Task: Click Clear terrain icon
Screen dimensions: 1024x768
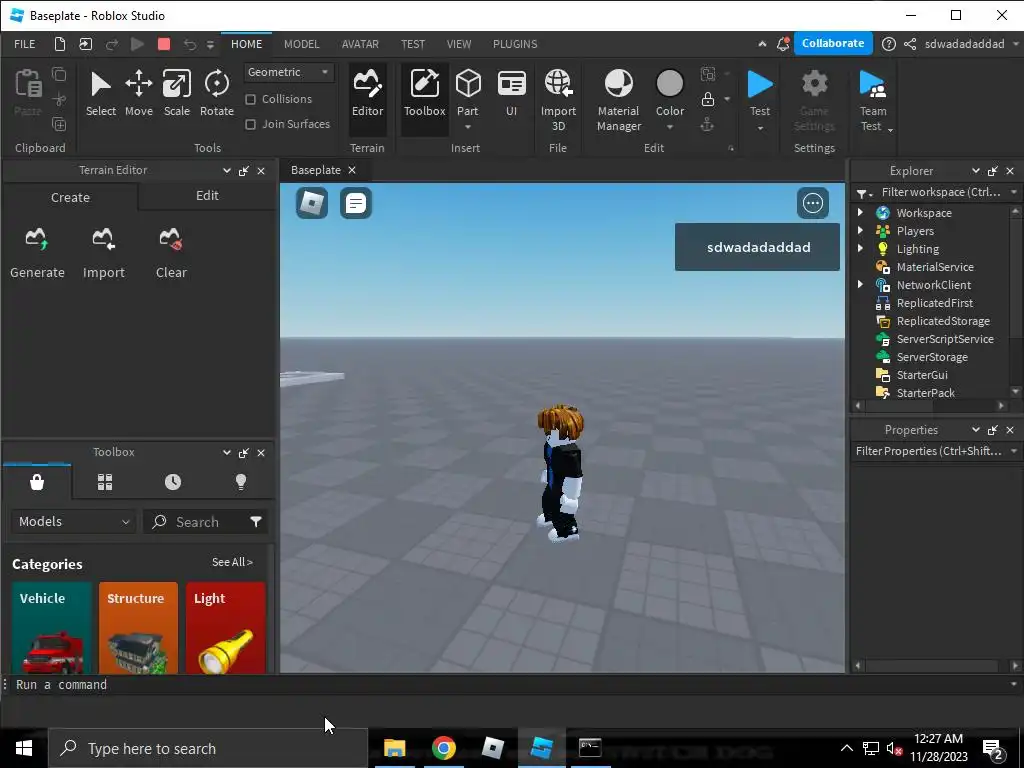Action: (171, 253)
